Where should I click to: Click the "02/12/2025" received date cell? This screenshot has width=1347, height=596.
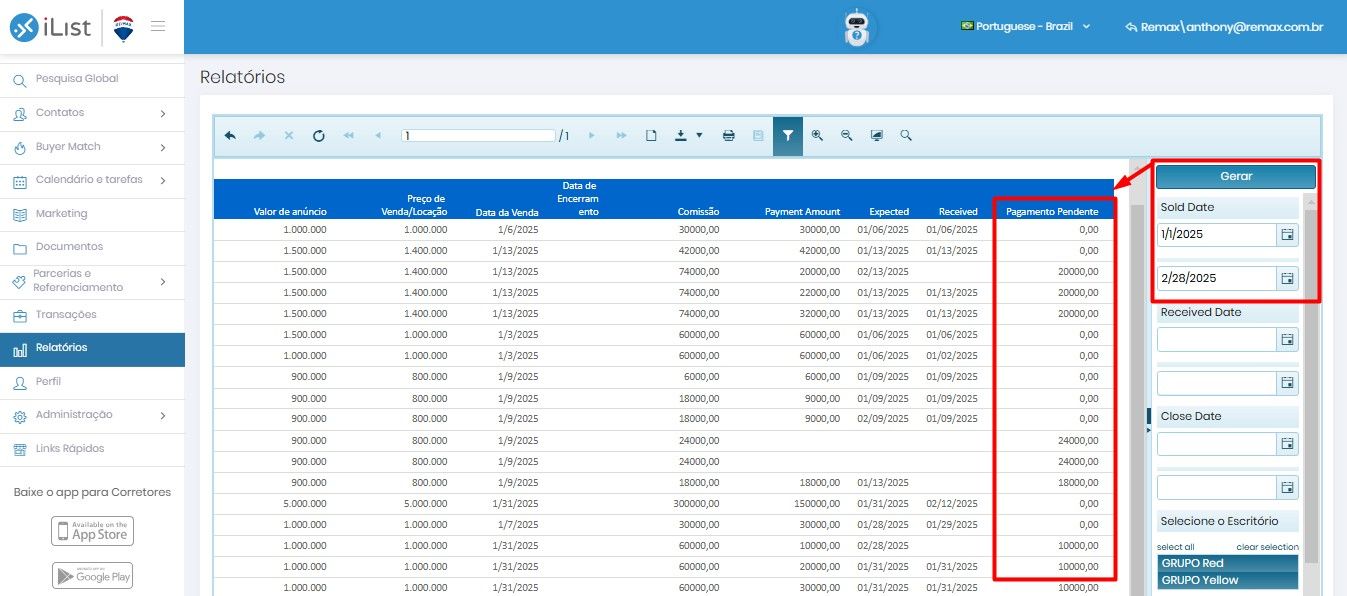click(950, 503)
